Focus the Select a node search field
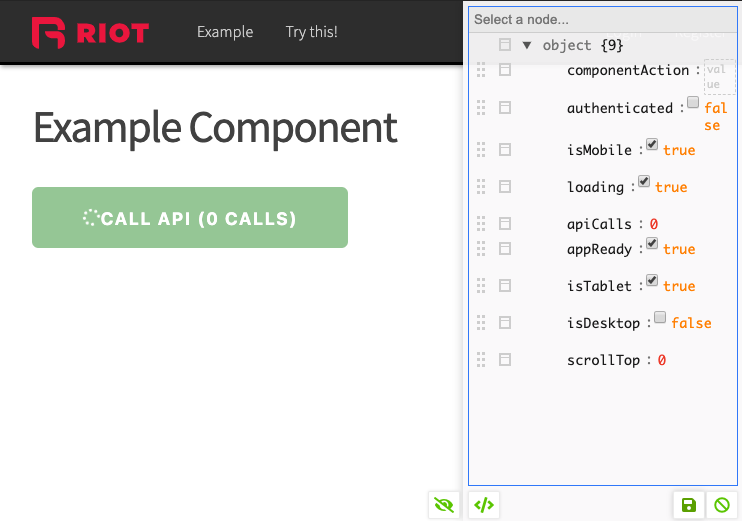Screen dimensions: 742x521 pos(603,19)
